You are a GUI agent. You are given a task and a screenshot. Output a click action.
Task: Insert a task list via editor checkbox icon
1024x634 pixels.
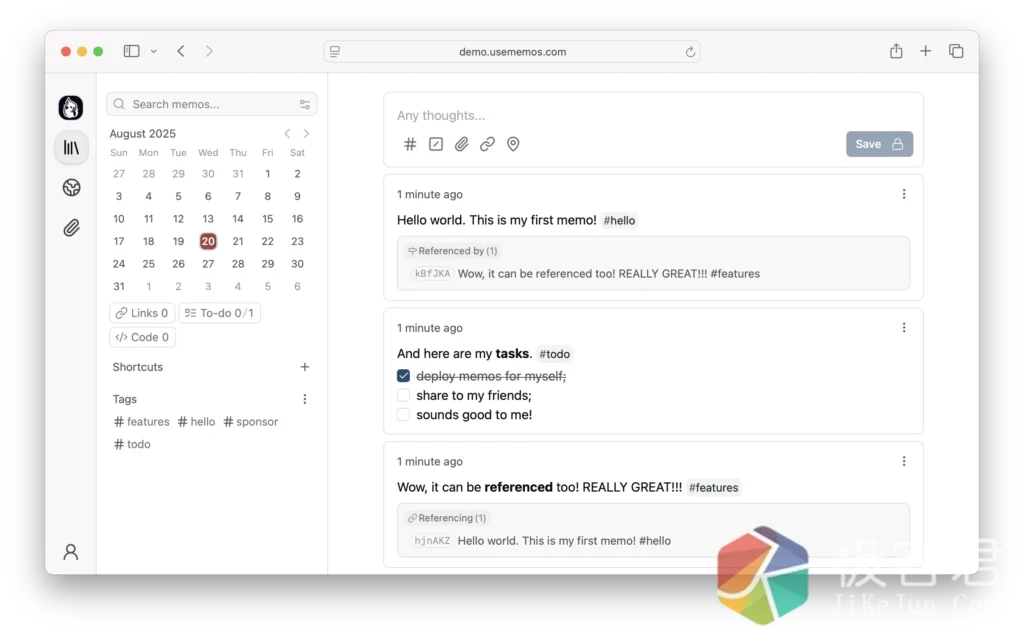click(x=436, y=144)
